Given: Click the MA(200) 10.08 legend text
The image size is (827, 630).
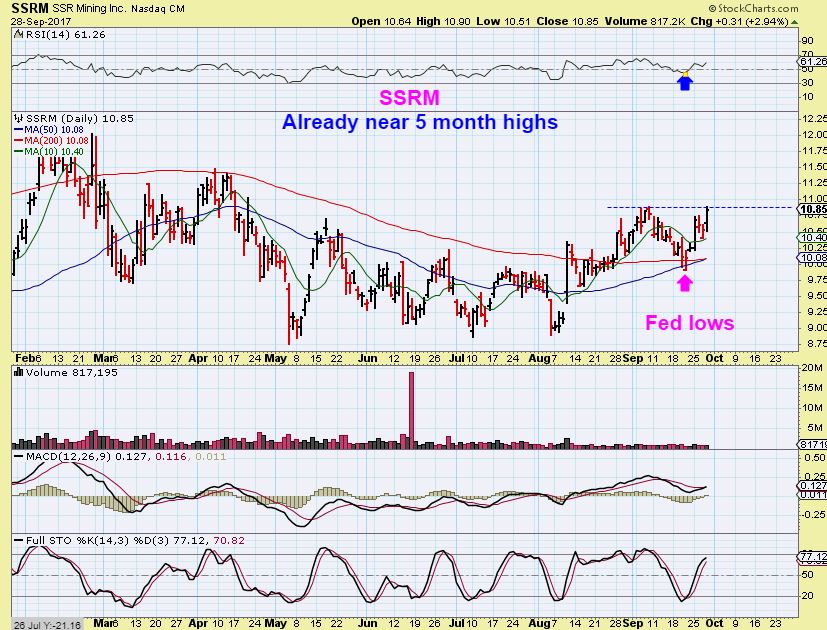Looking at the screenshot, I should (56, 140).
